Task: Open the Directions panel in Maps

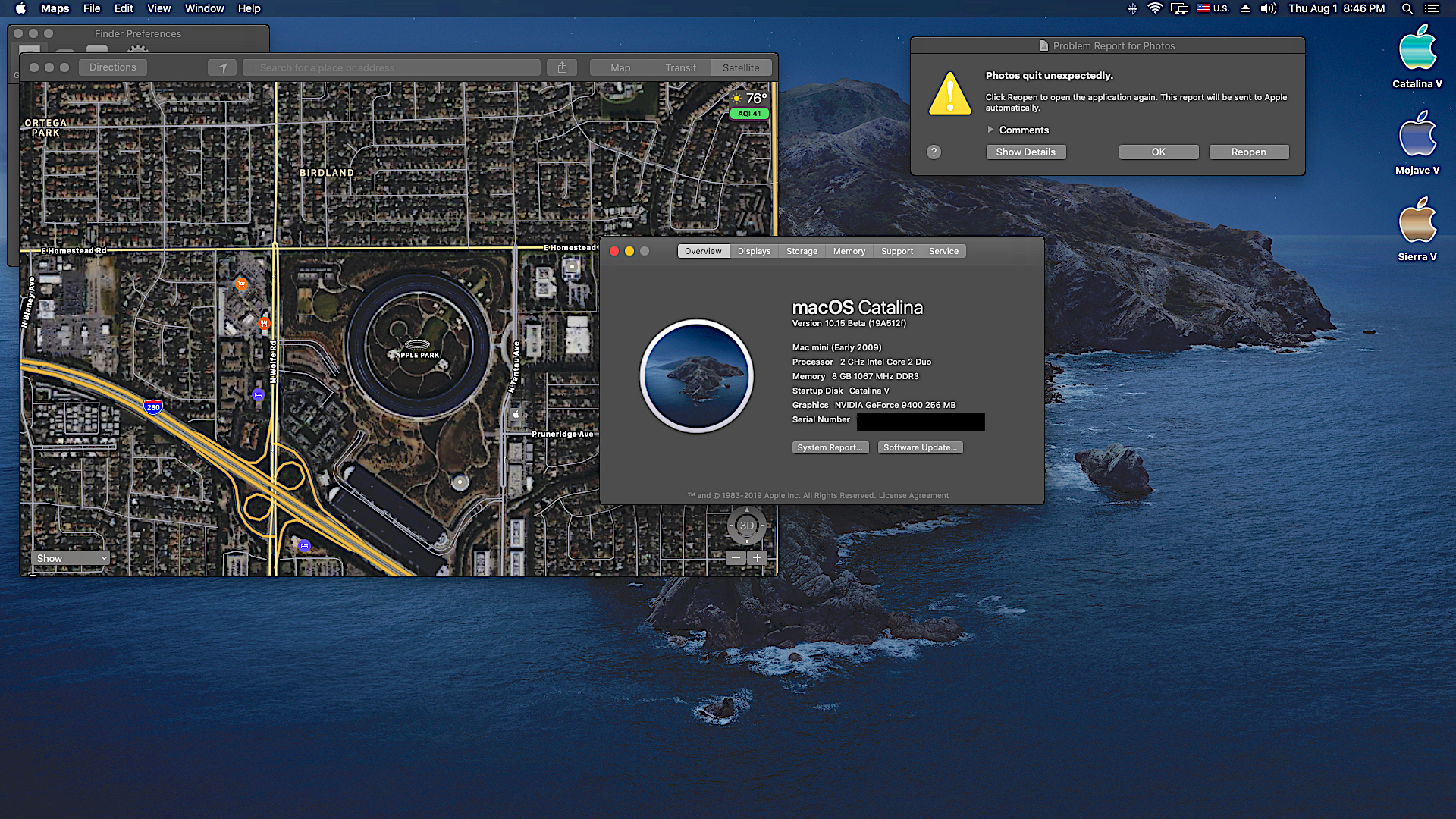Action: pyautogui.click(x=112, y=67)
